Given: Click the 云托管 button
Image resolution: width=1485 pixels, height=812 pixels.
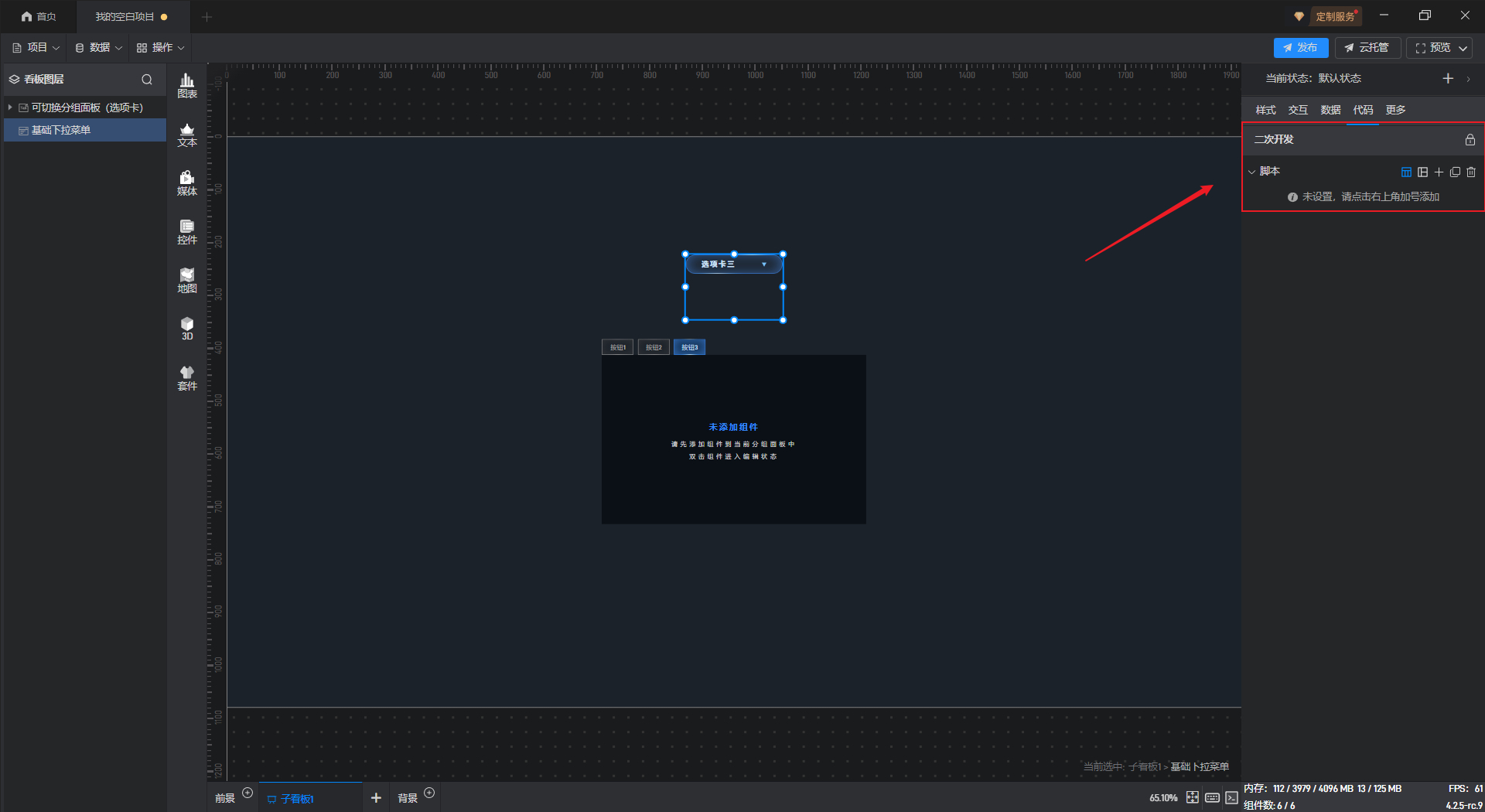Looking at the screenshot, I should (x=1367, y=48).
